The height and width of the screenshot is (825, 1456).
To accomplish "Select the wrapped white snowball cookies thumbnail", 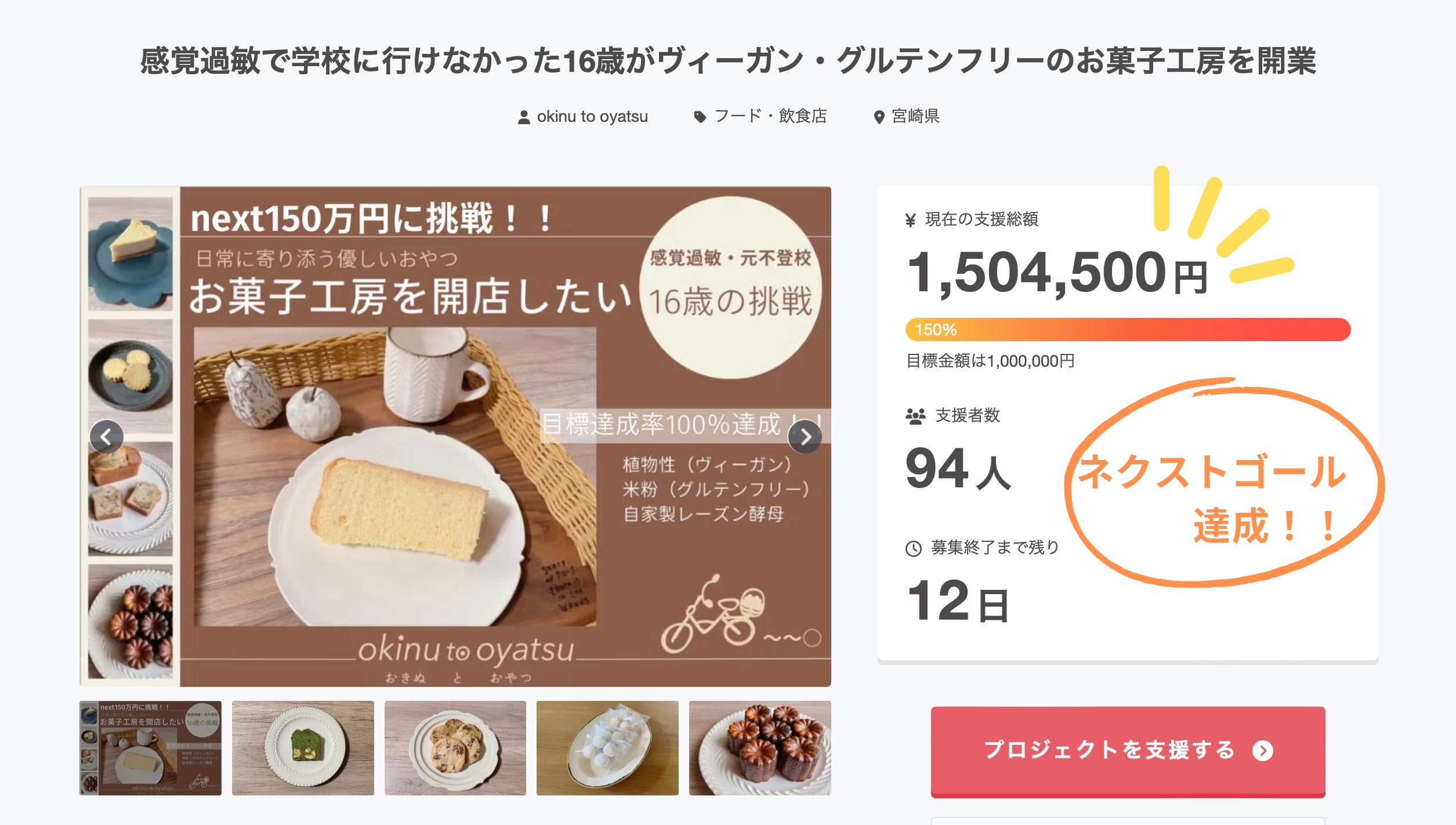I will coord(607,747).
